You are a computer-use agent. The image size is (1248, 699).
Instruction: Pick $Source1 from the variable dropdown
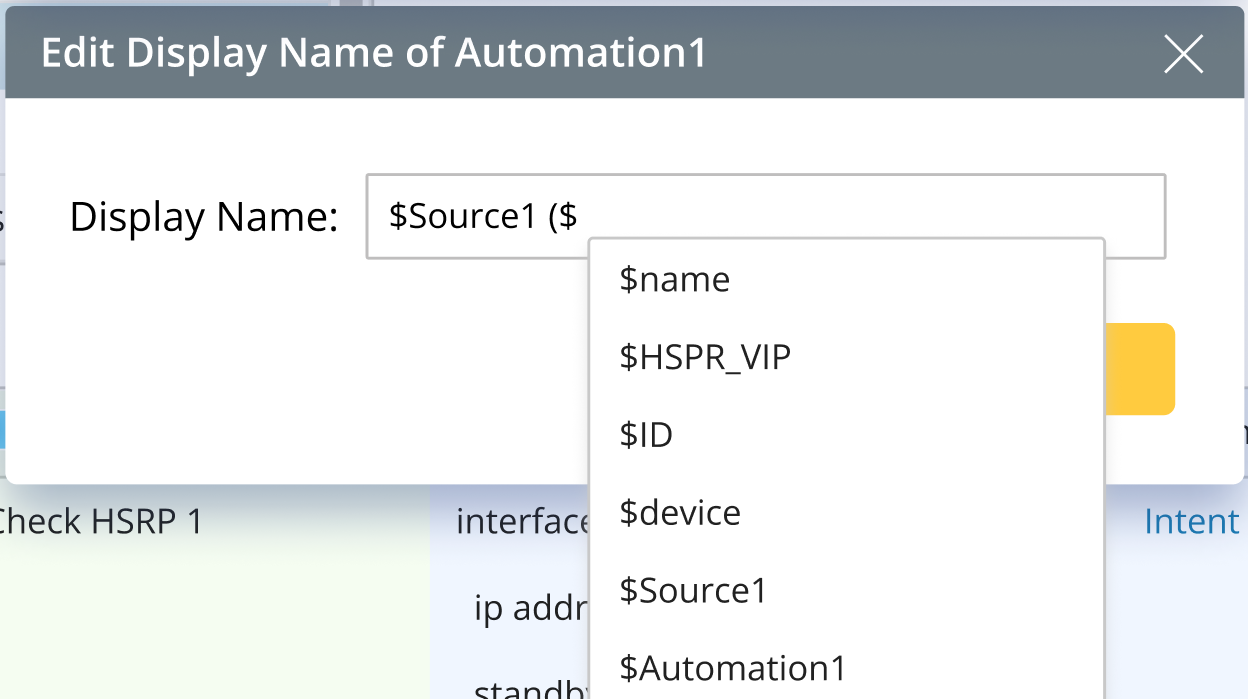pos(692,591)
